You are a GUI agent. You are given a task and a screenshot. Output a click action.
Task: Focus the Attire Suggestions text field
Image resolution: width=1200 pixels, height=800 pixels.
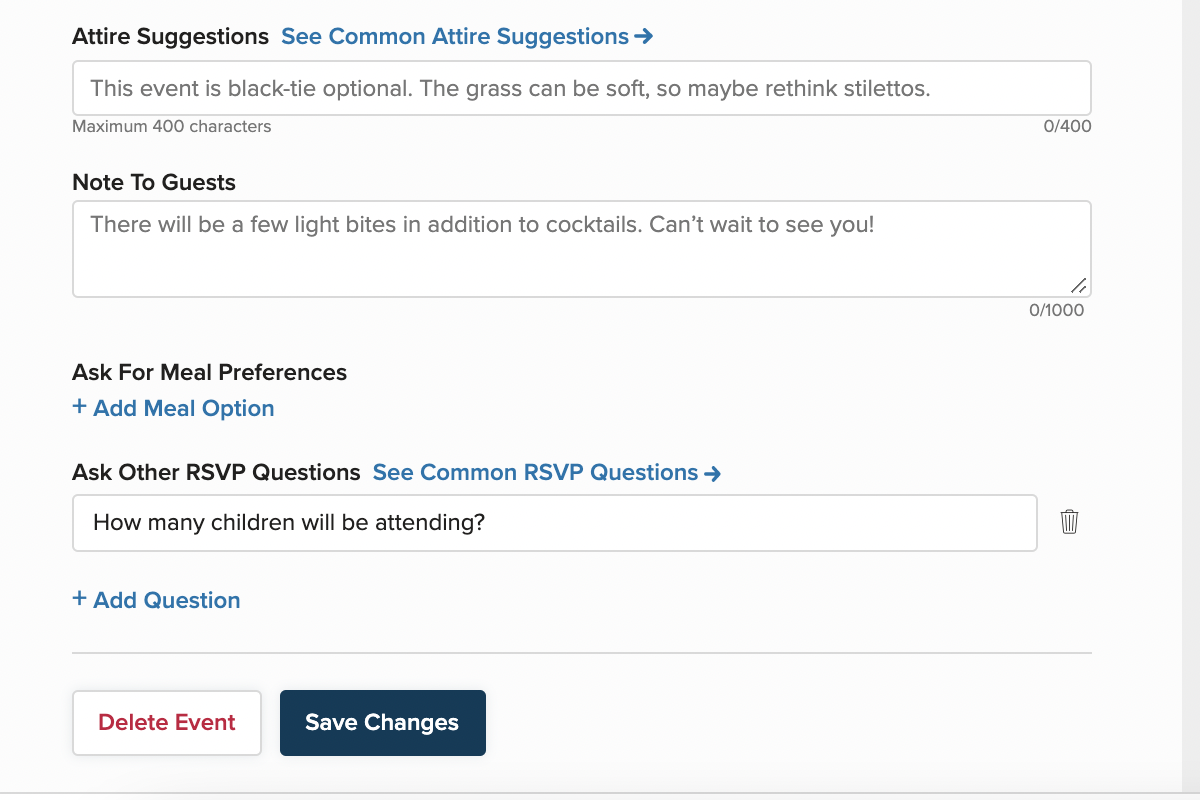coord(580,88)
